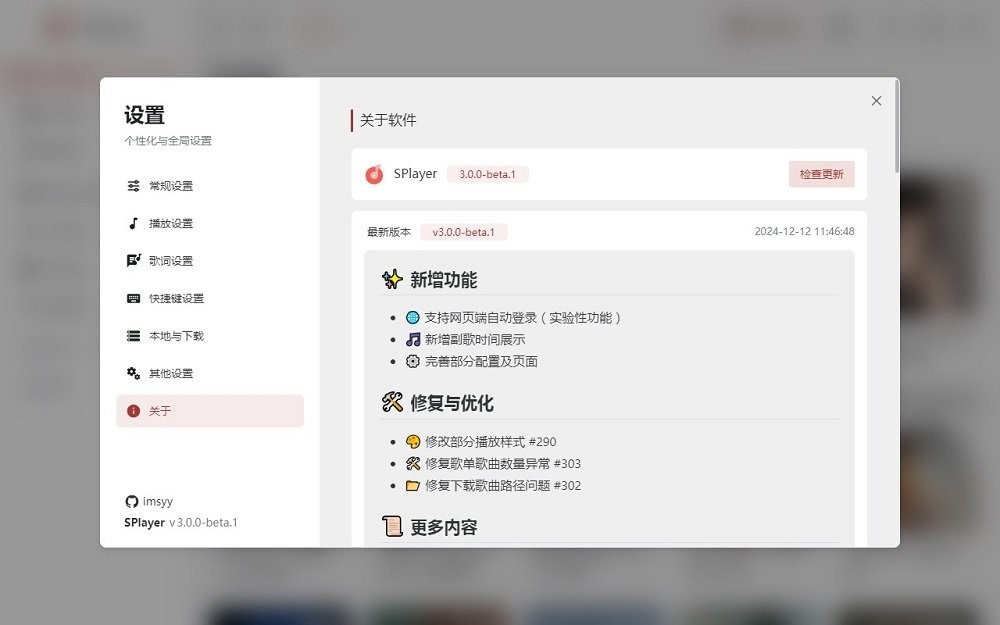Click the v3.0.0-beta.1 tag beside 最新版本
The image size is (1000, 625).
(464, 232)
